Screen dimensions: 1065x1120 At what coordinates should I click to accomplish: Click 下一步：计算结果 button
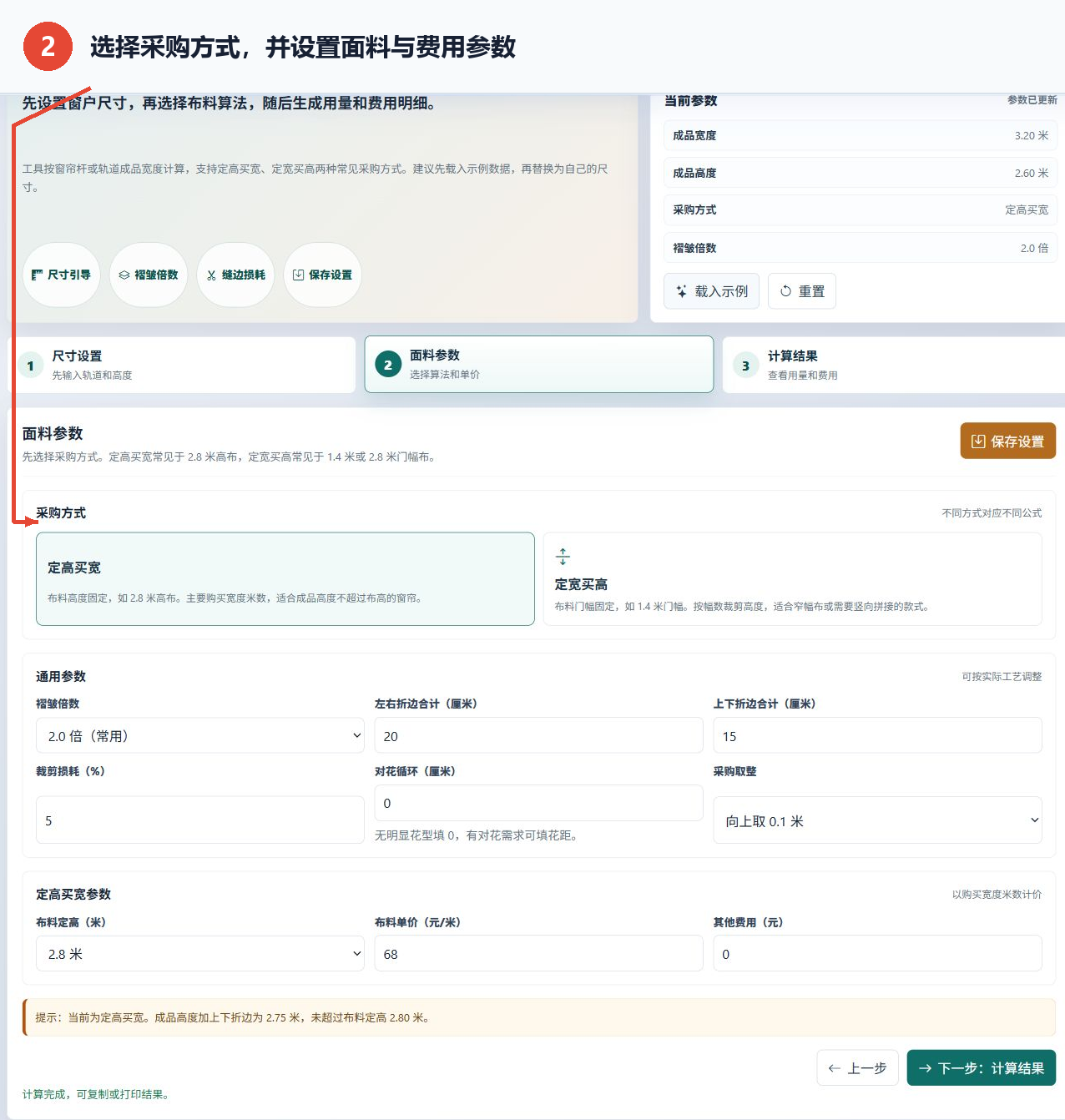tap(982, 1068)
